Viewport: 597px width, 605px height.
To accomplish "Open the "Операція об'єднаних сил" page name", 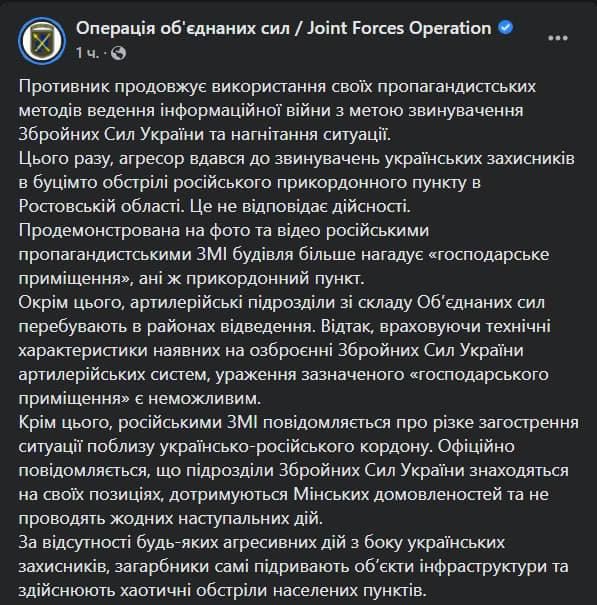I will pos(183,29).
